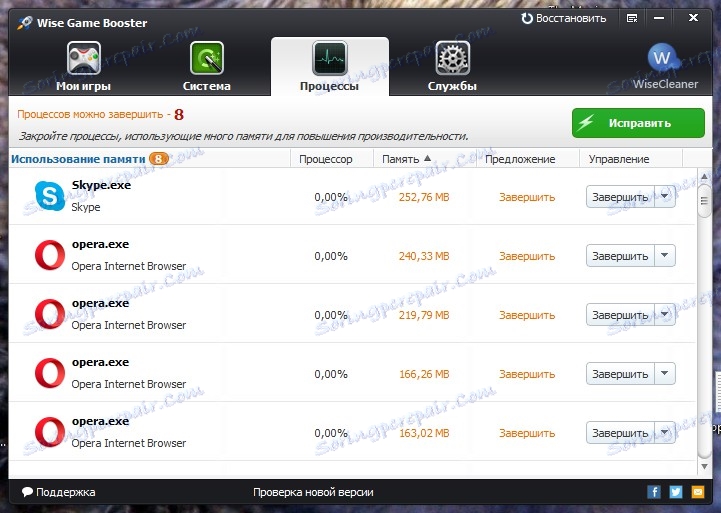Click the 240,33 MB memory value

click(x=424, y=256)
